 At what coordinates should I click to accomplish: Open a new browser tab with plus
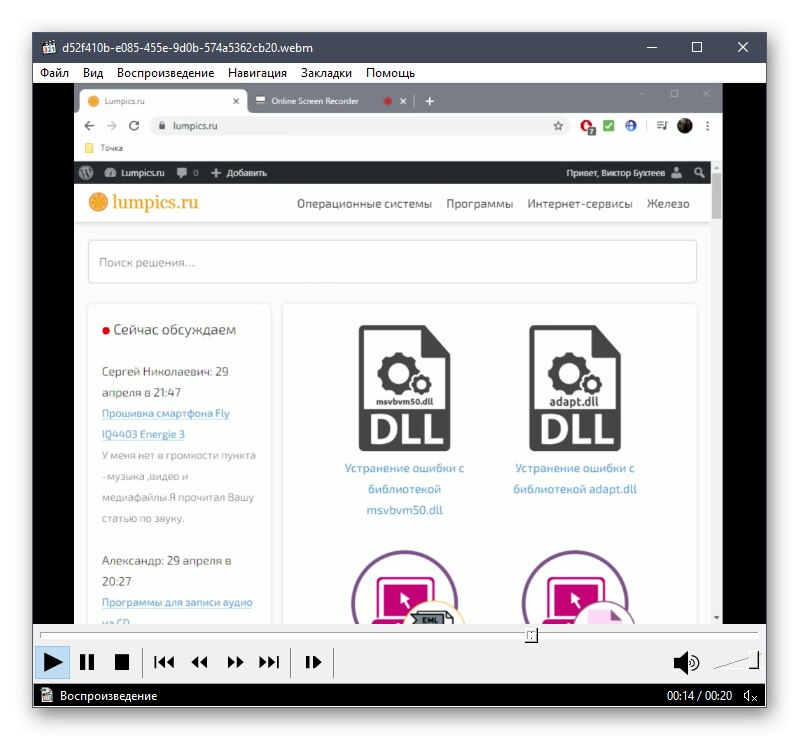(430, 101)
